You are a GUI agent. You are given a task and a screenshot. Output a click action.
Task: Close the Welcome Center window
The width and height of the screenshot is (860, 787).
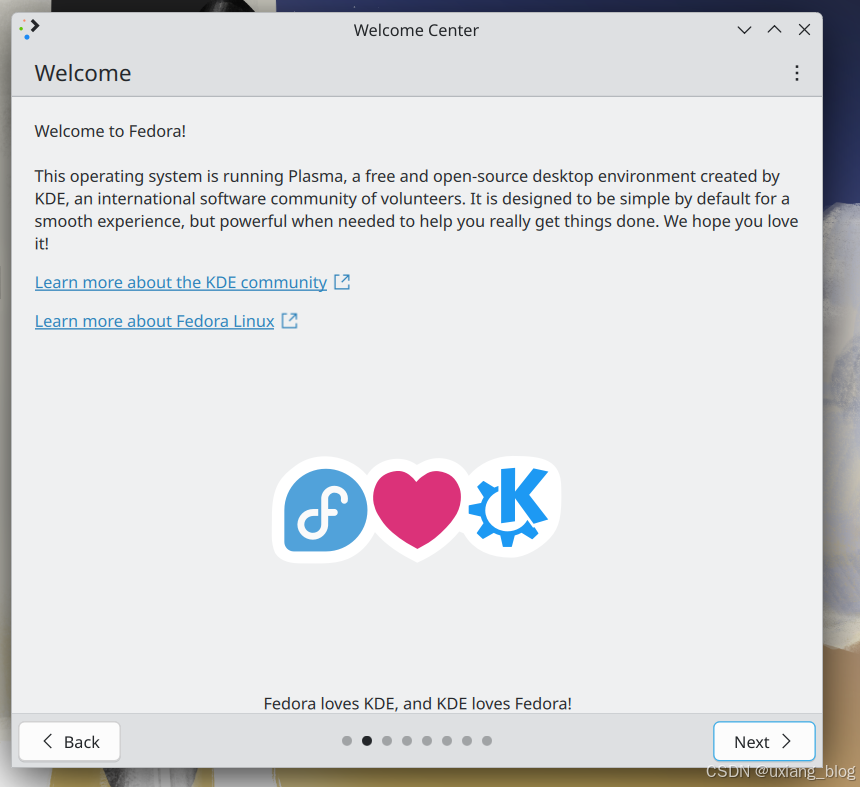[x=804, y=30]
